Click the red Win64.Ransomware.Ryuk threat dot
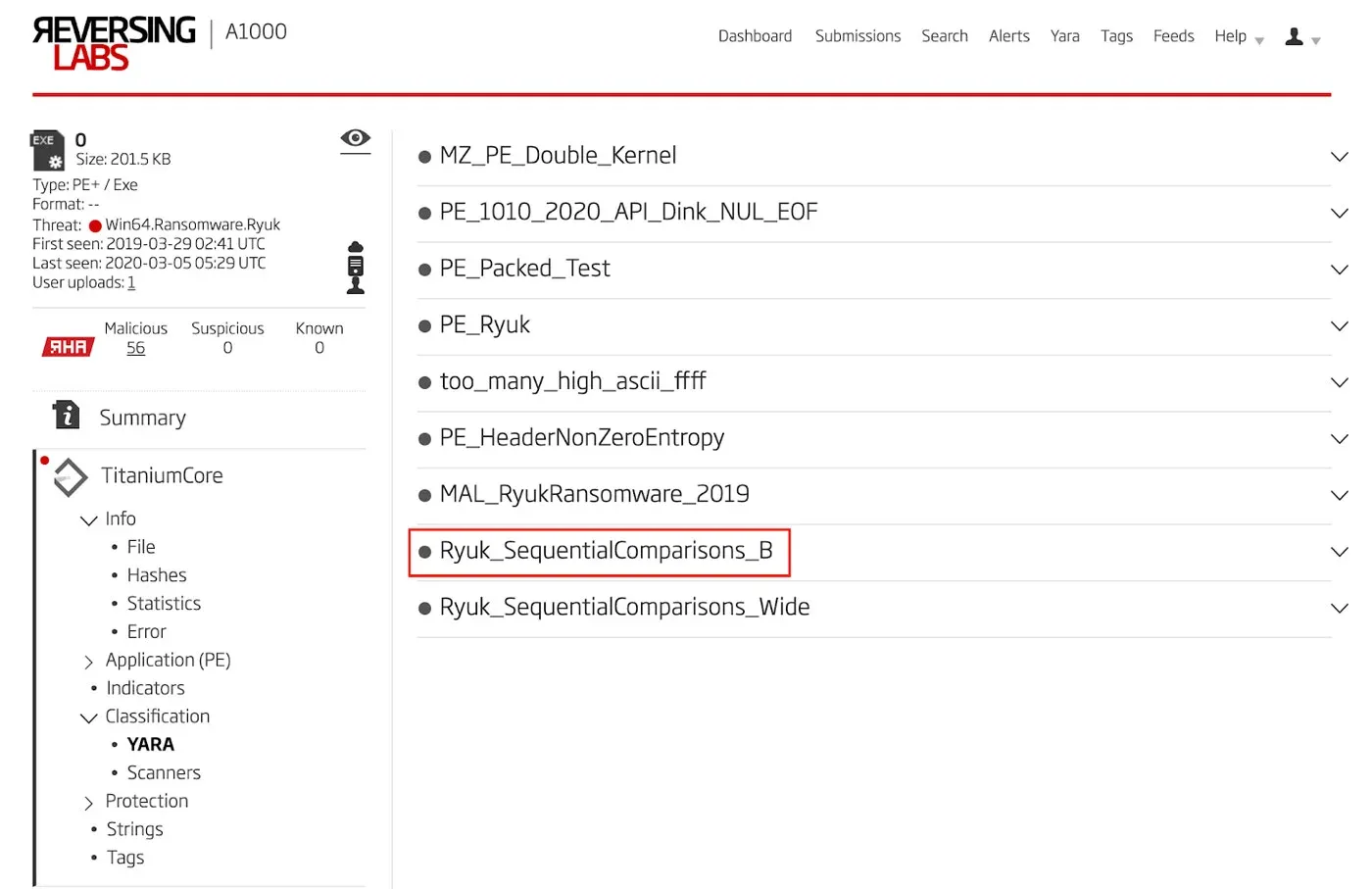1372x889 pixels. point(95,225)
